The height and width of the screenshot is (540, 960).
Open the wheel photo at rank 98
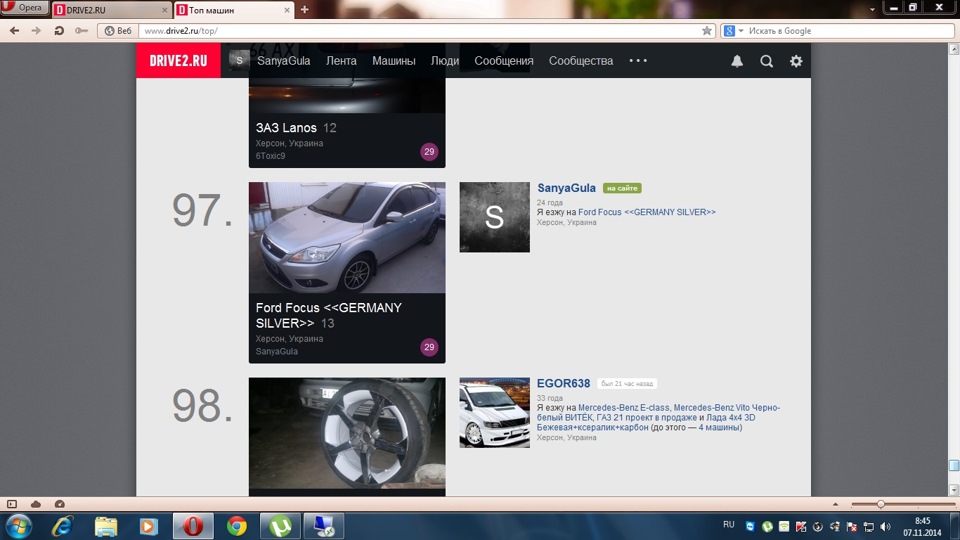pyautogui.click(x=347, y=433)
